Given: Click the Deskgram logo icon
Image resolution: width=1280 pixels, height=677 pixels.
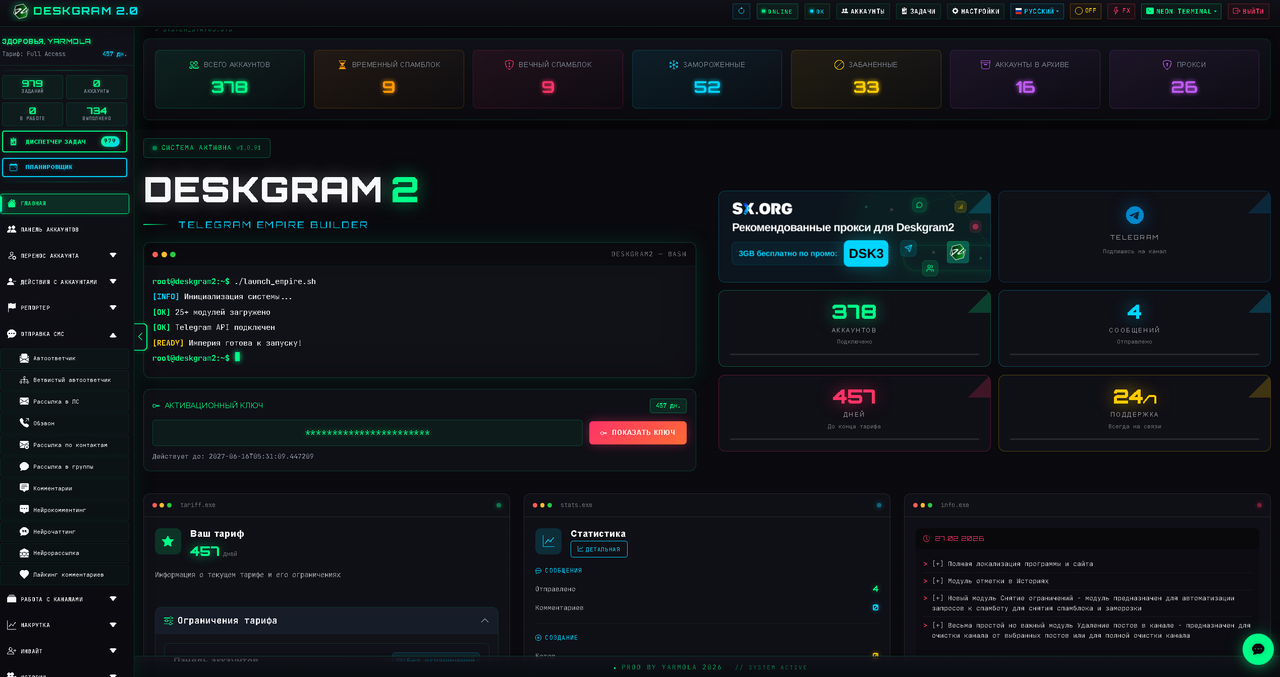Looking at the screenshot, I should coord(20,11).
